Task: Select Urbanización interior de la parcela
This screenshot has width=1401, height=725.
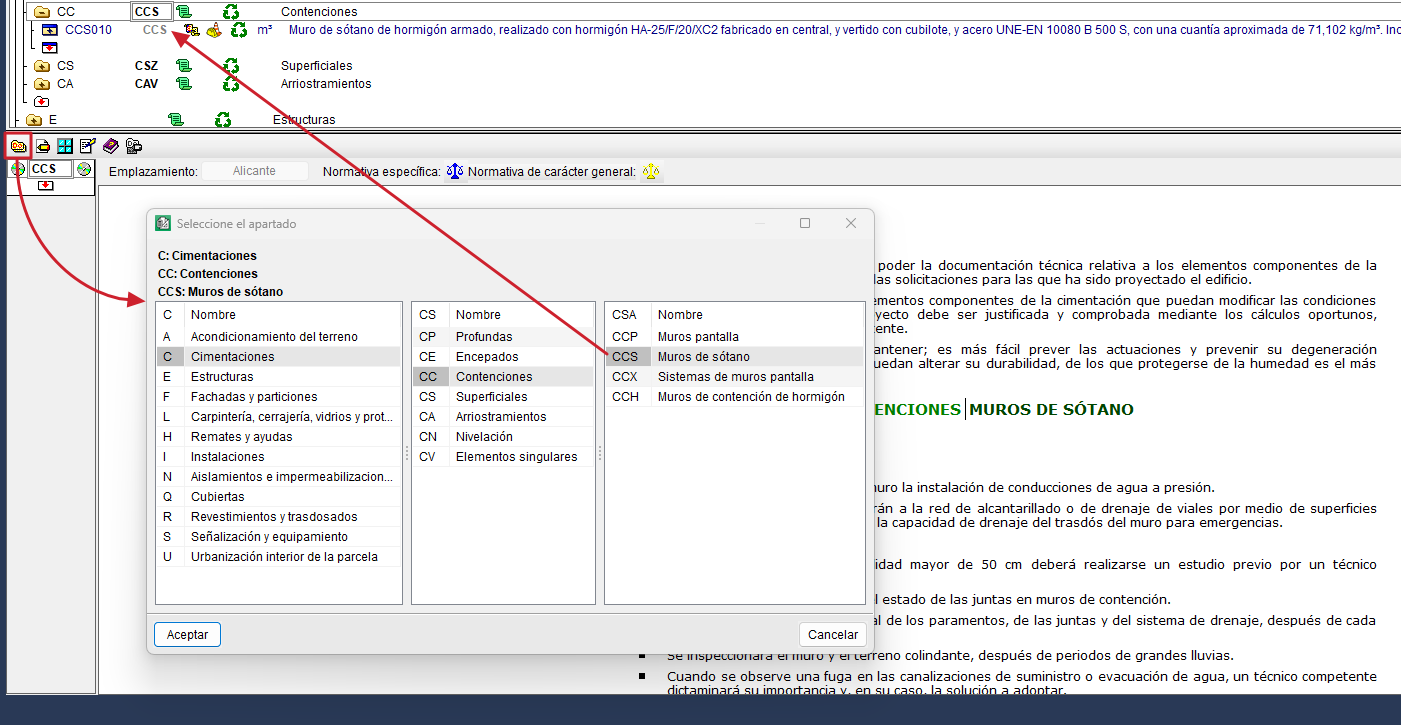Action: [279, 557]
